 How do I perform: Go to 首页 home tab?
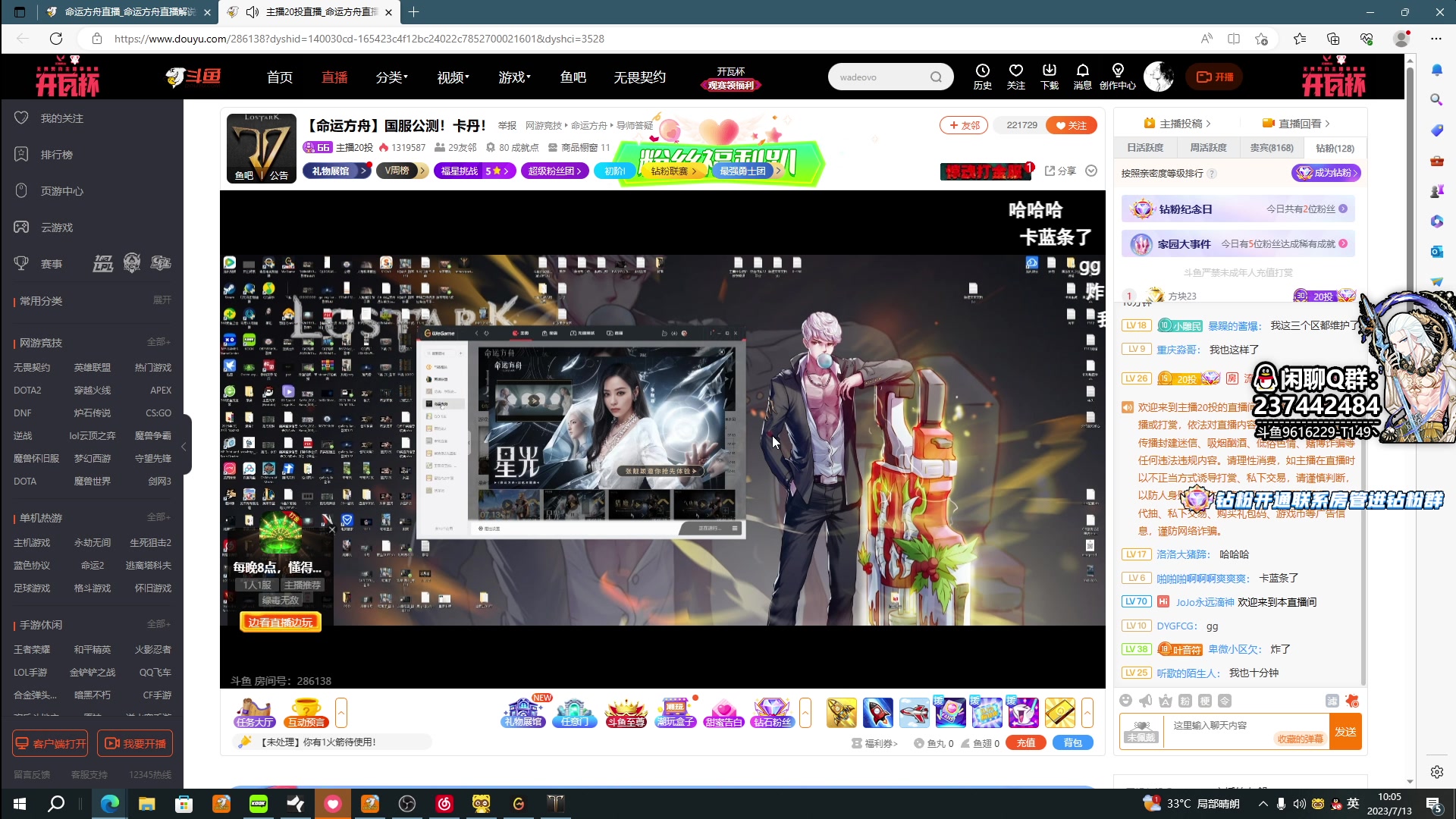coord(279,77)
